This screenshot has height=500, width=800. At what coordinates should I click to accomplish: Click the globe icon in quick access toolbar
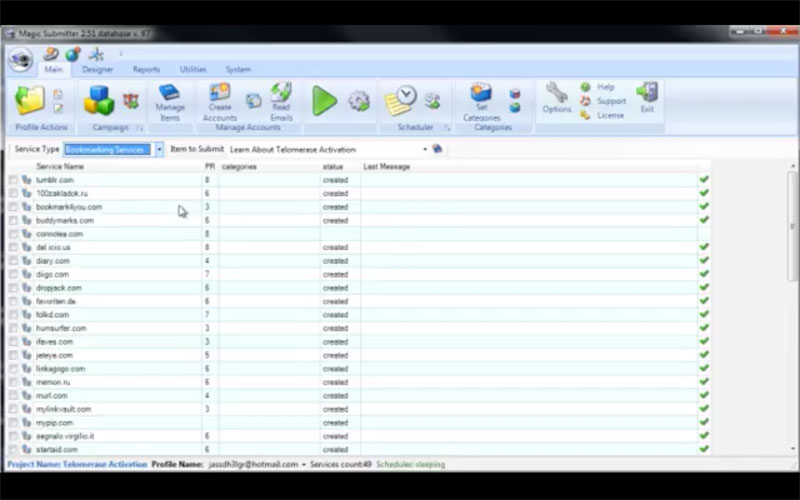click(73, 54)
